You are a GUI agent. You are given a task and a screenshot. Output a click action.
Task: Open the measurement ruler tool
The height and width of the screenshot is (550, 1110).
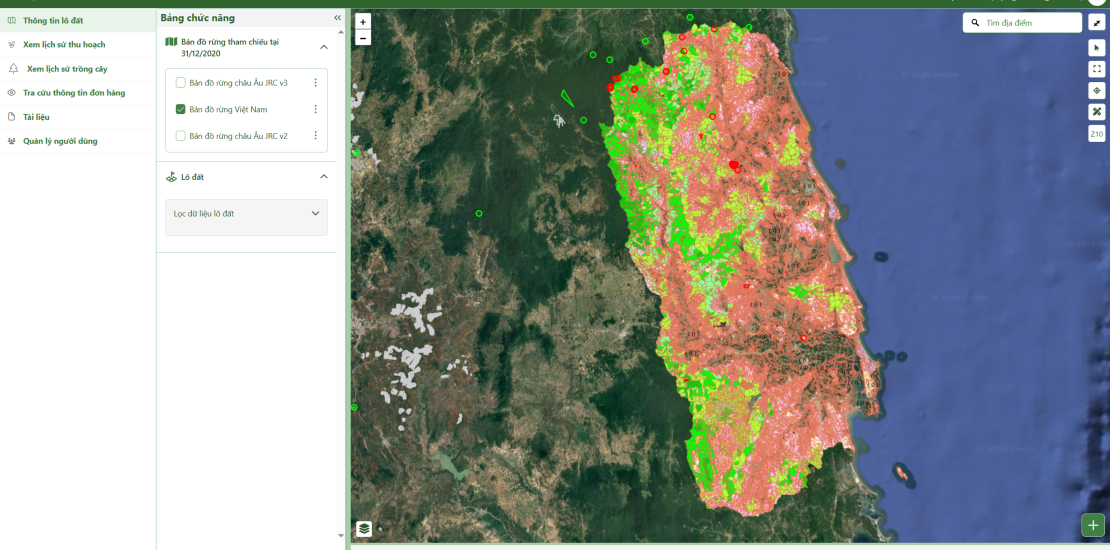1097,112
